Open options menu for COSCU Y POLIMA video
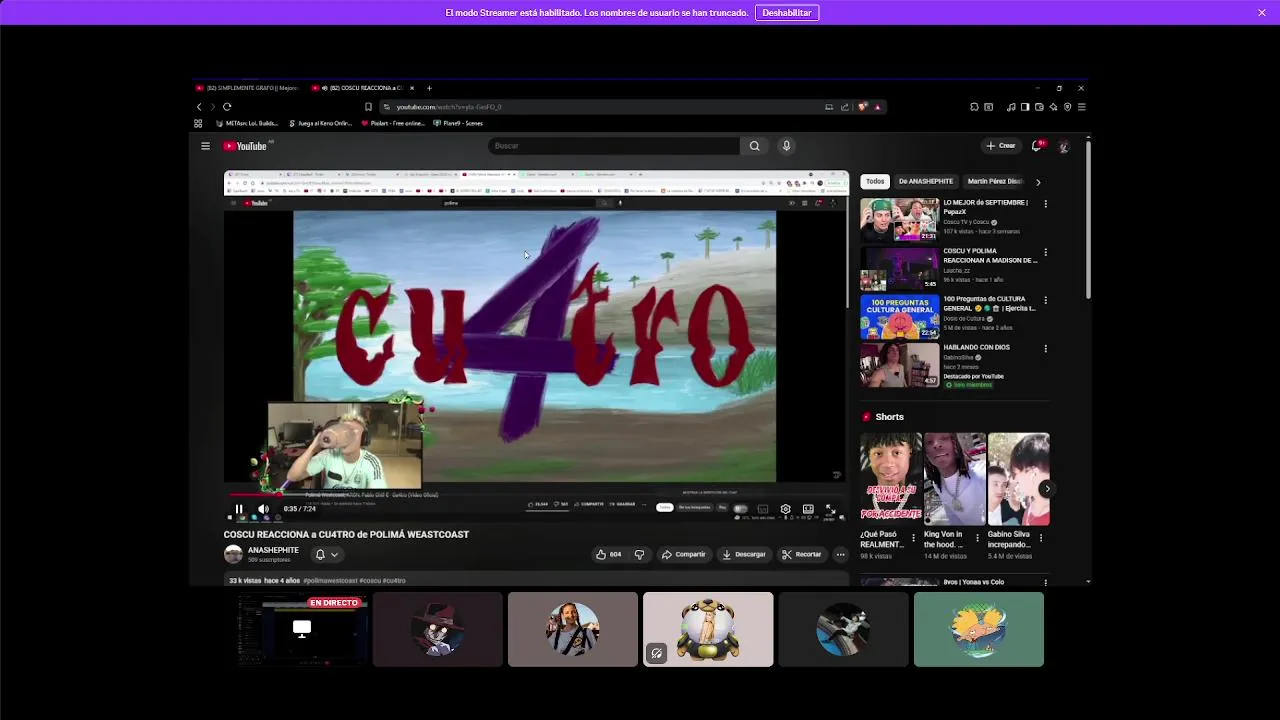 click(x=1045, y=252)
